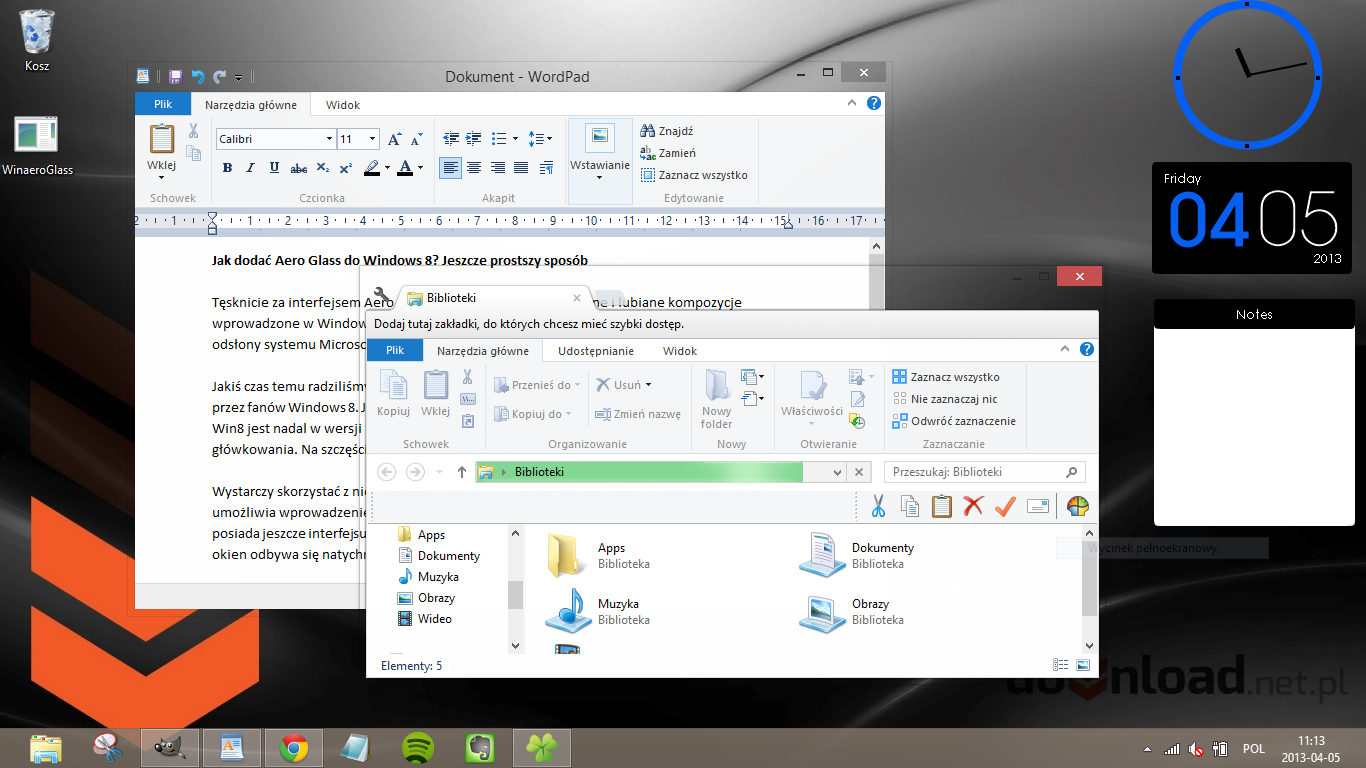The width and height of the screenshot is (1366, 768).
Task: Click Zaznacz wszystko in WordPad ribbon
Action: click(694, 175)
